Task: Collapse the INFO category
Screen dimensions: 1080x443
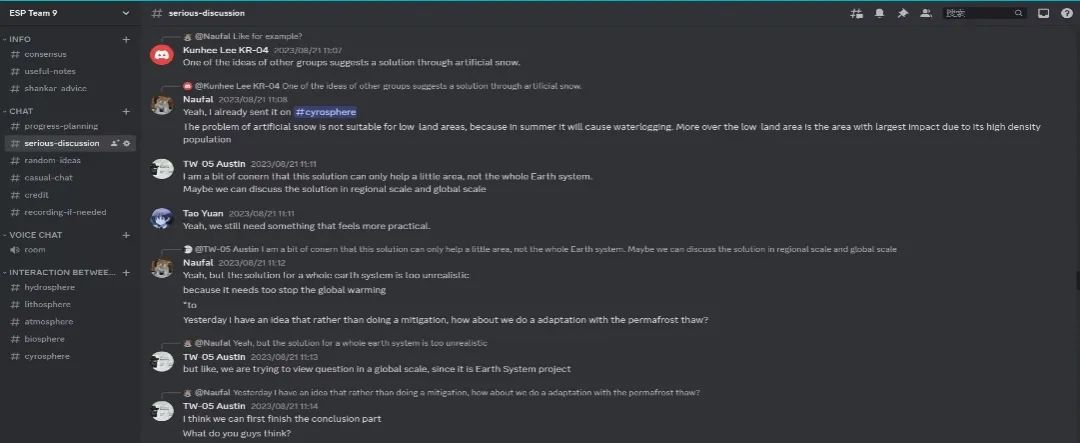Action: click(x=20, y=39)
